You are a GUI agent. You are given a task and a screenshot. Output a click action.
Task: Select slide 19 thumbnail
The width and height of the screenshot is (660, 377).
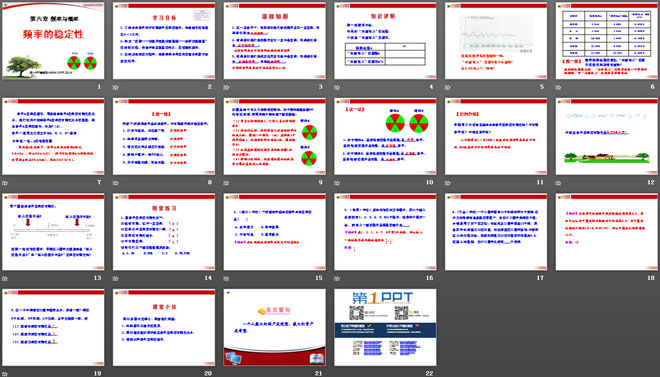click(x=53, y=327)
